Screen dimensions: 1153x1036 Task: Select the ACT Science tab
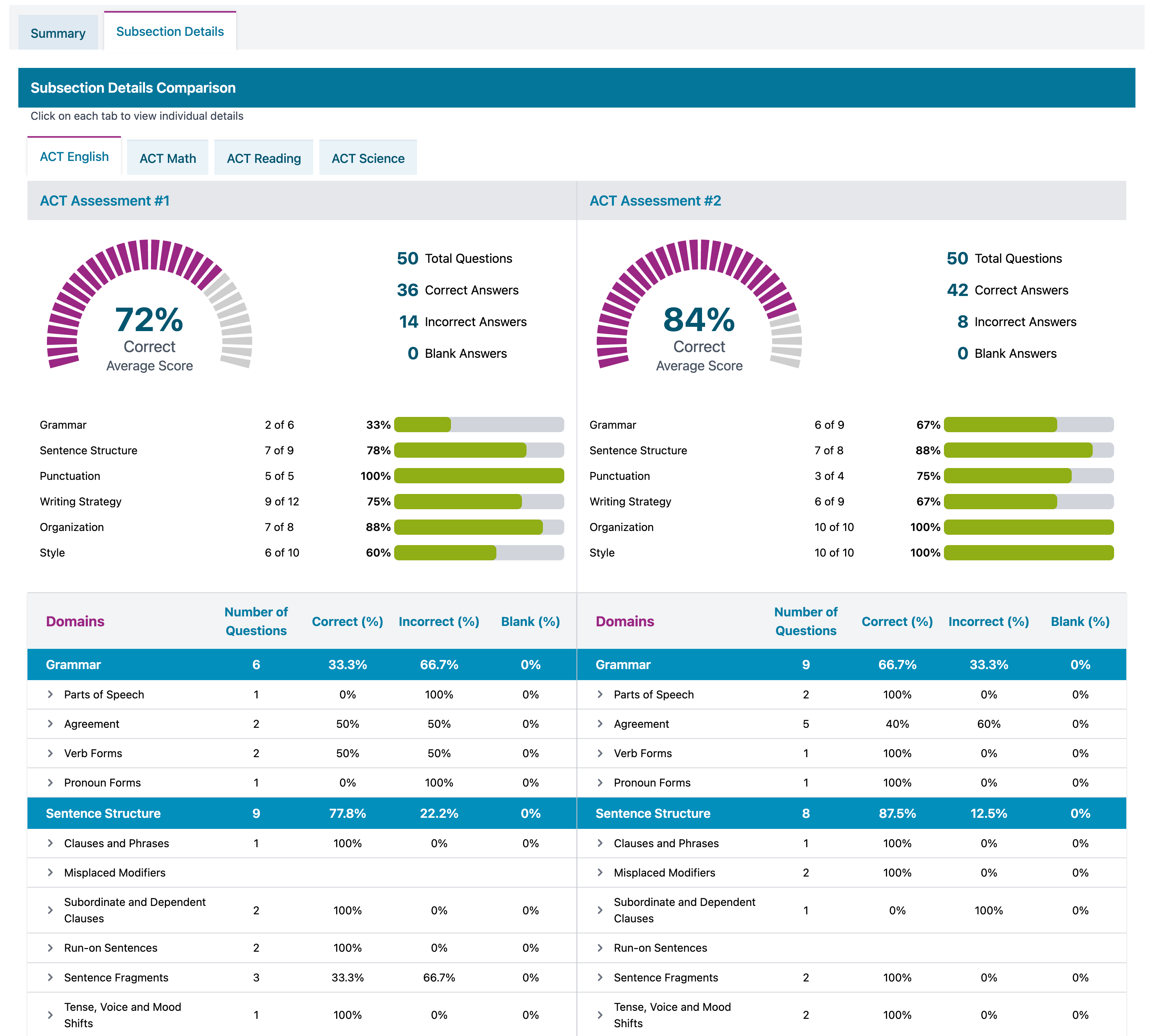(368, 158)
